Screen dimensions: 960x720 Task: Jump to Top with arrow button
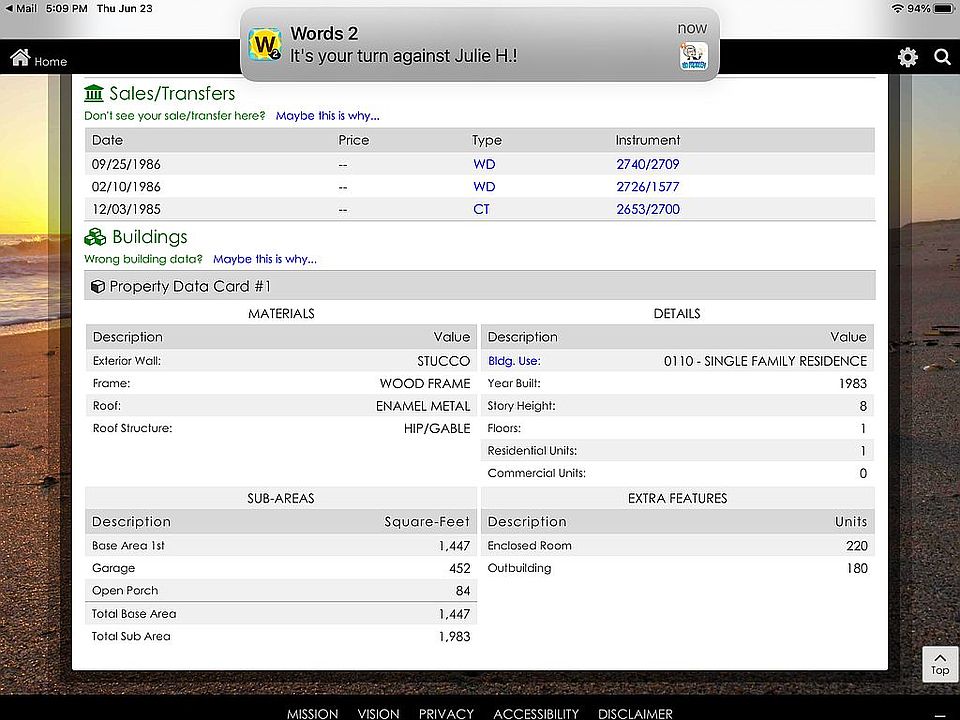click(940, 664)
